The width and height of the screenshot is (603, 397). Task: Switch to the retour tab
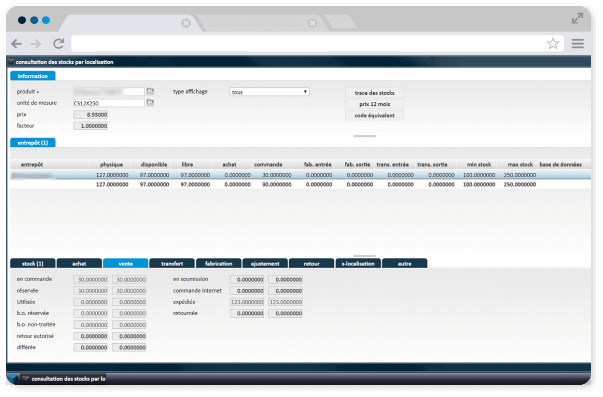311,264
